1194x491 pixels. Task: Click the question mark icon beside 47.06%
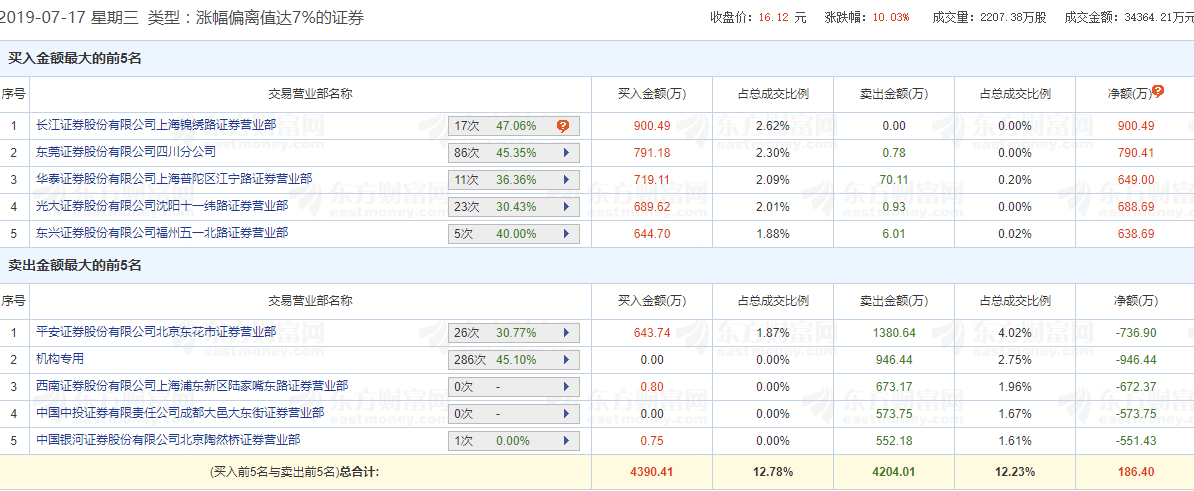pos(563,126)
